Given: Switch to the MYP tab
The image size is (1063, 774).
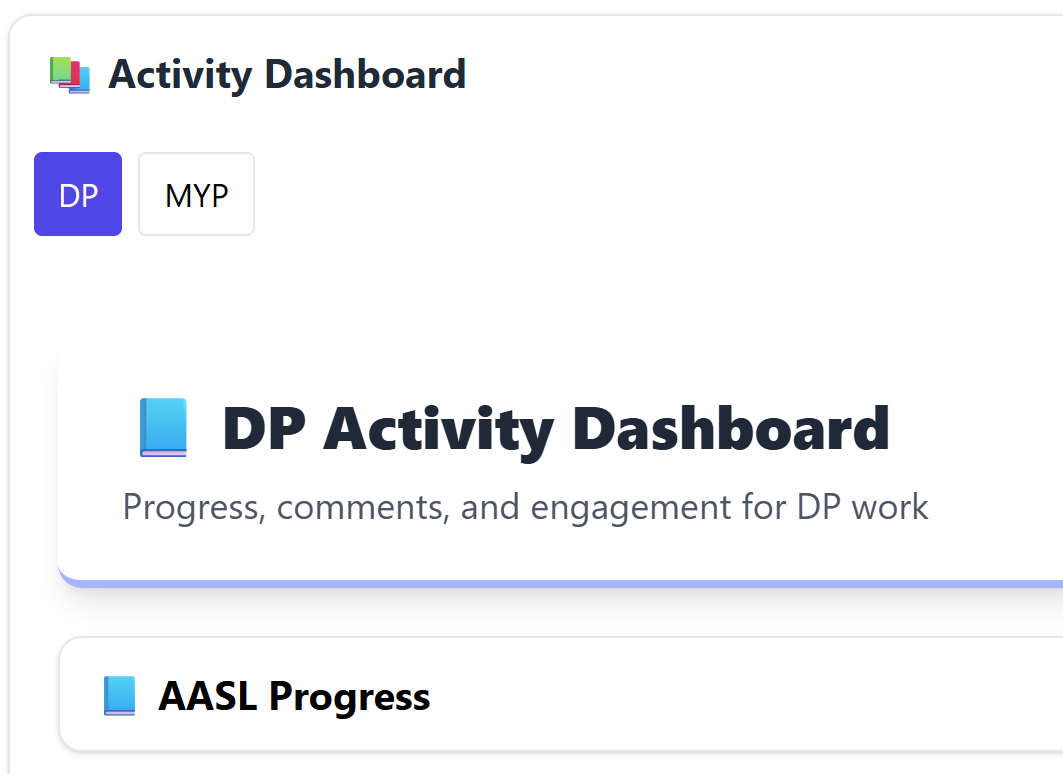Looking at the screenshot, I should click(197, 195).
